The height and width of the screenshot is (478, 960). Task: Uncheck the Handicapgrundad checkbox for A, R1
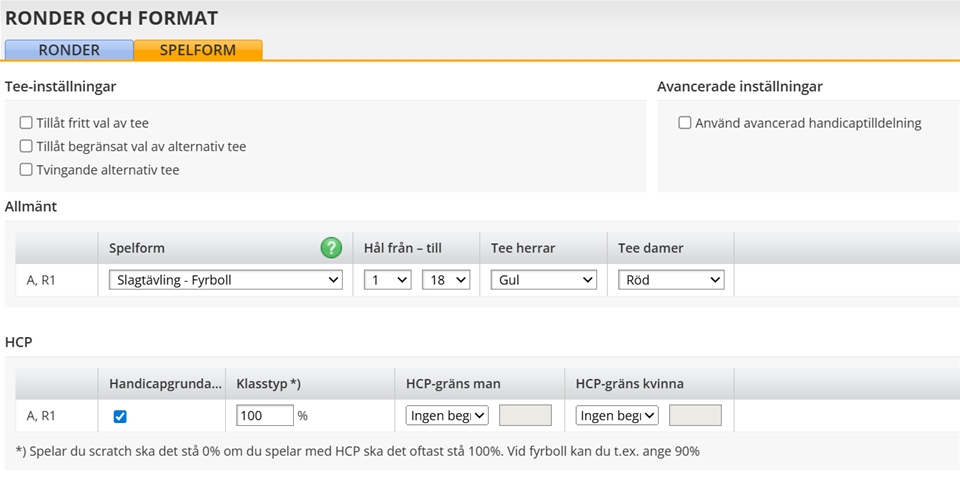(x=121, y=416)
